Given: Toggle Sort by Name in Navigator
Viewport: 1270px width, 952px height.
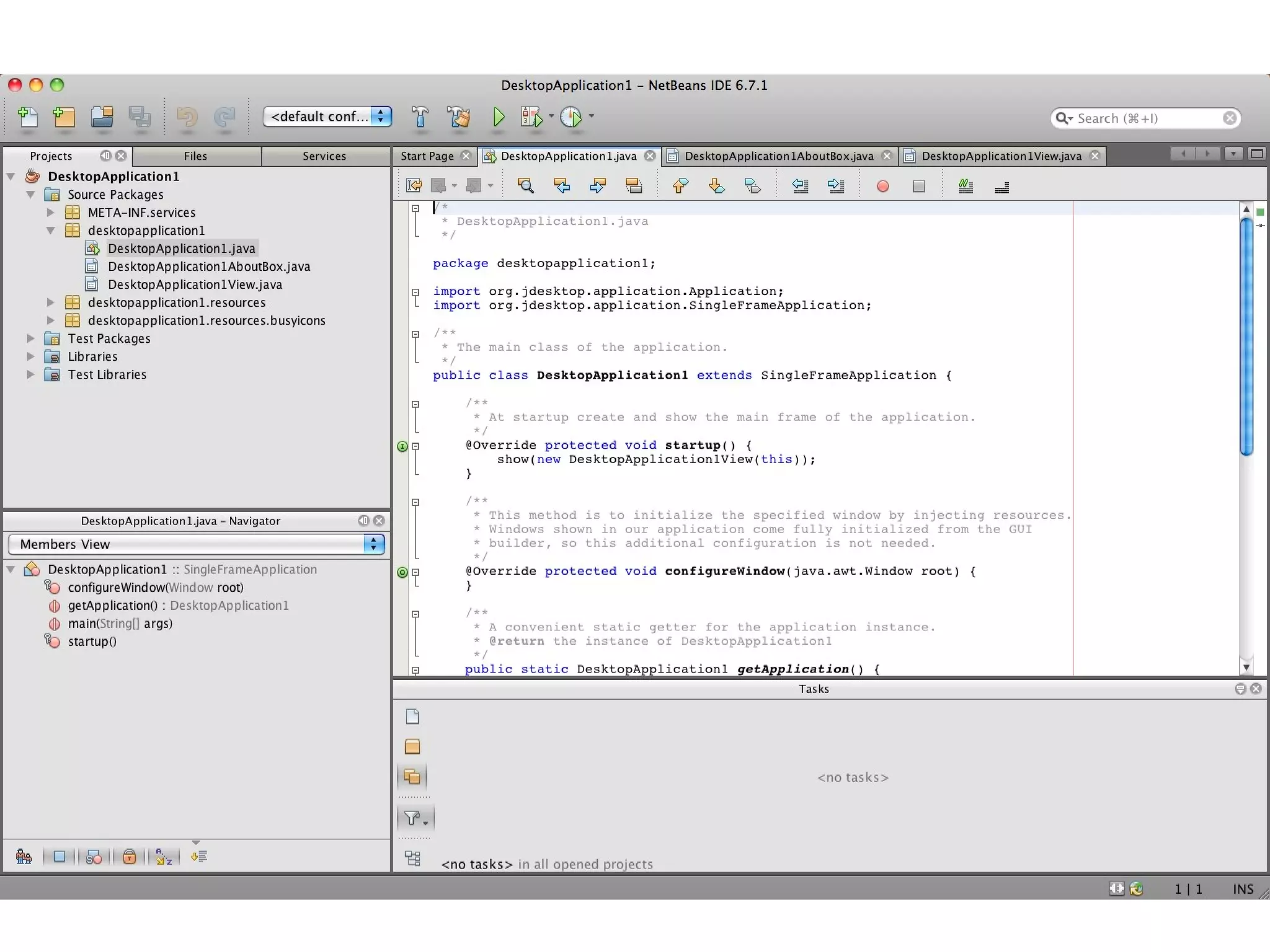Looking at the screenshot, I should click(x=164, y=857).
